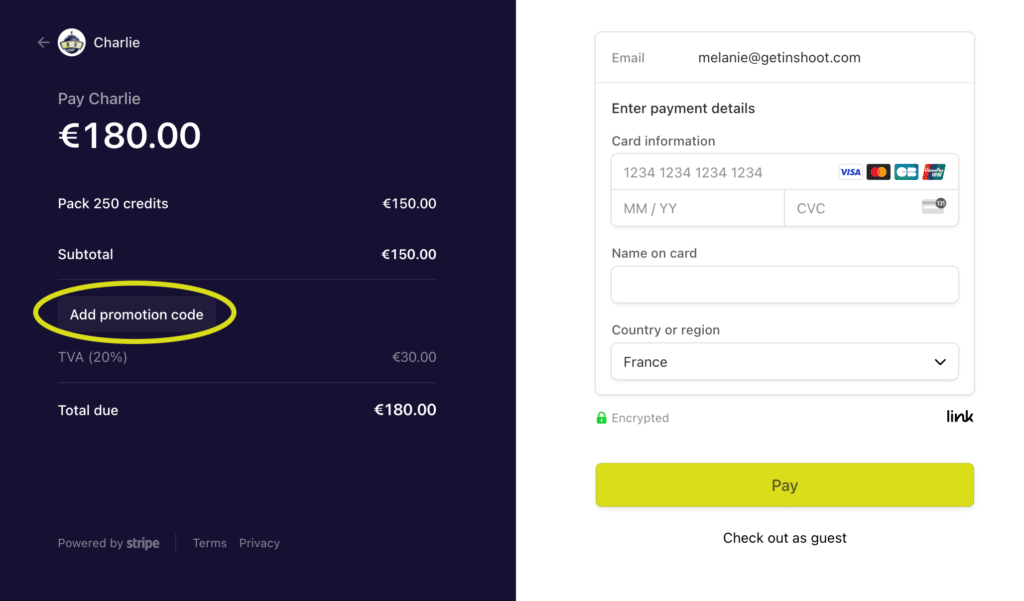
Task: Focus the CVC field
Action: pos(871,208)
